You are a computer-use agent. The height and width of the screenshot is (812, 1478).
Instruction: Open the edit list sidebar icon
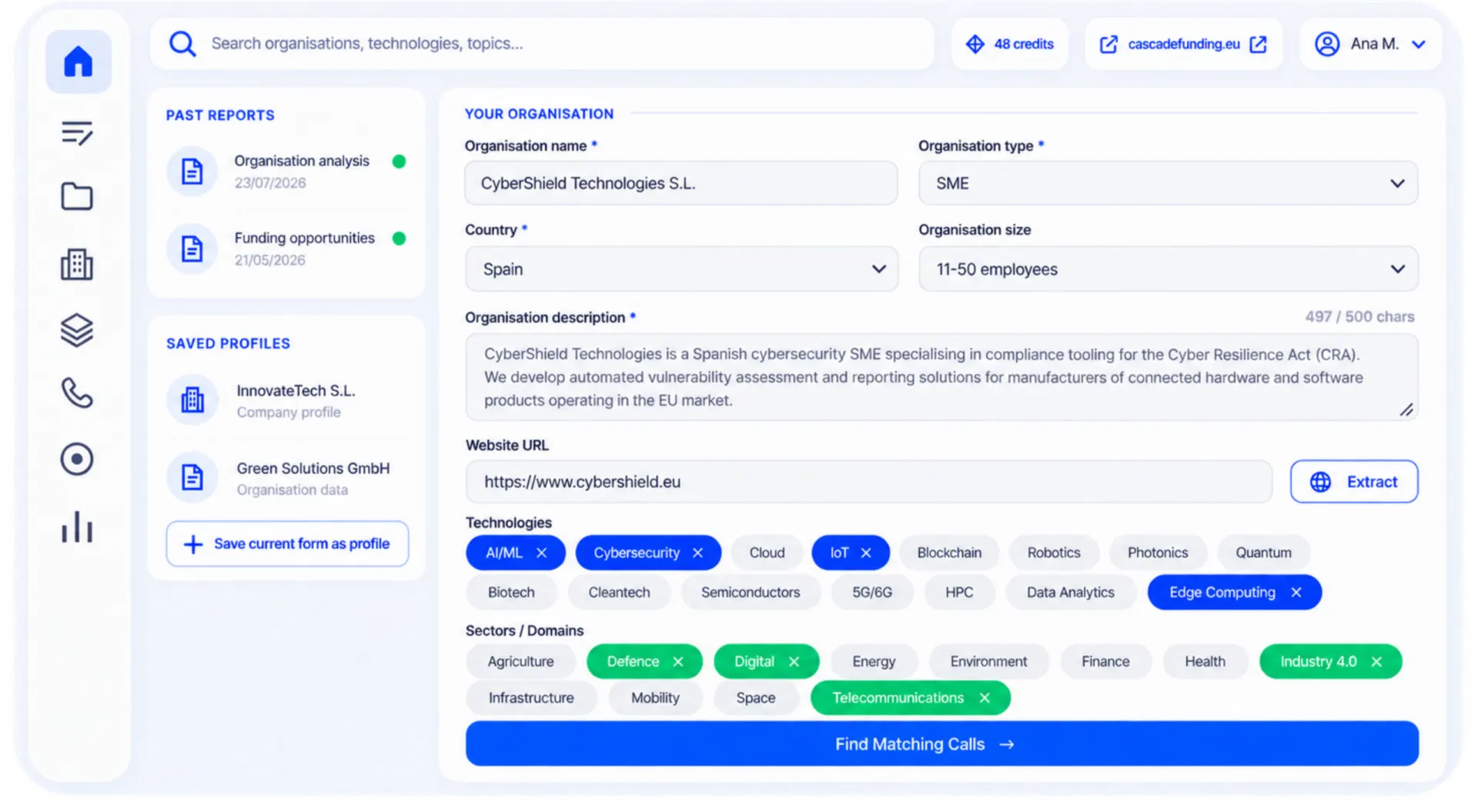(77, 133)
